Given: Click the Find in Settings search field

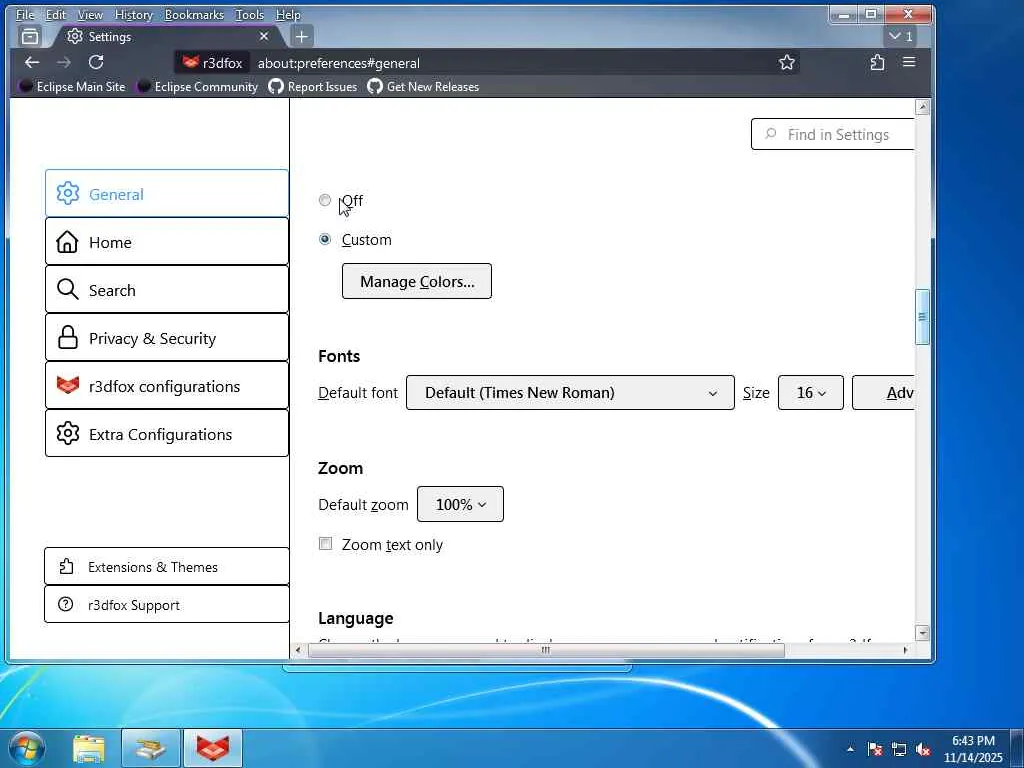Looking at the screenshot, I should click(833, 134).
